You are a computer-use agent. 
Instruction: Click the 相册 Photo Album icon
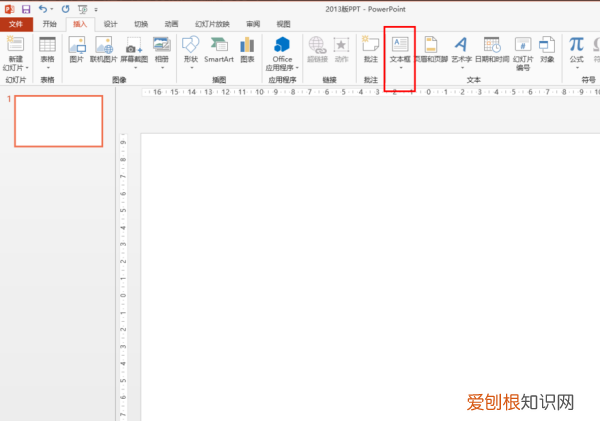coord(162,44)
